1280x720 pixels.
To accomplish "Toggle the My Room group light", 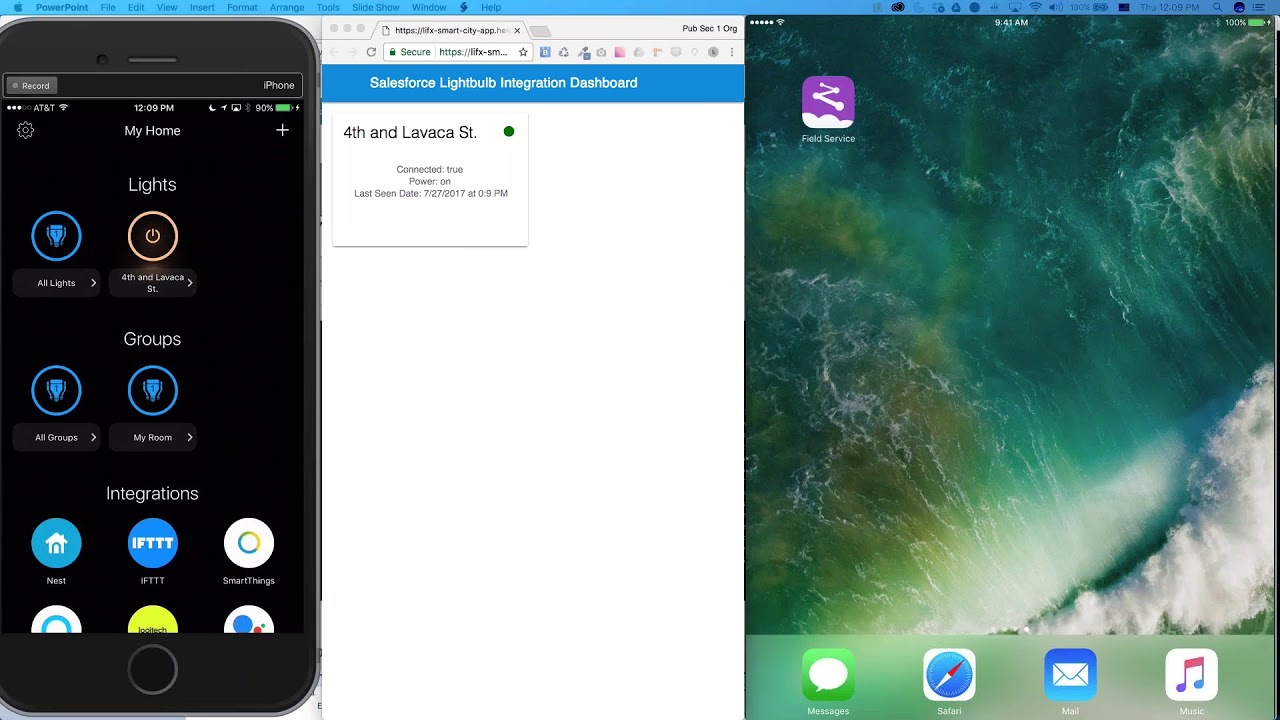I will (152, 390).
